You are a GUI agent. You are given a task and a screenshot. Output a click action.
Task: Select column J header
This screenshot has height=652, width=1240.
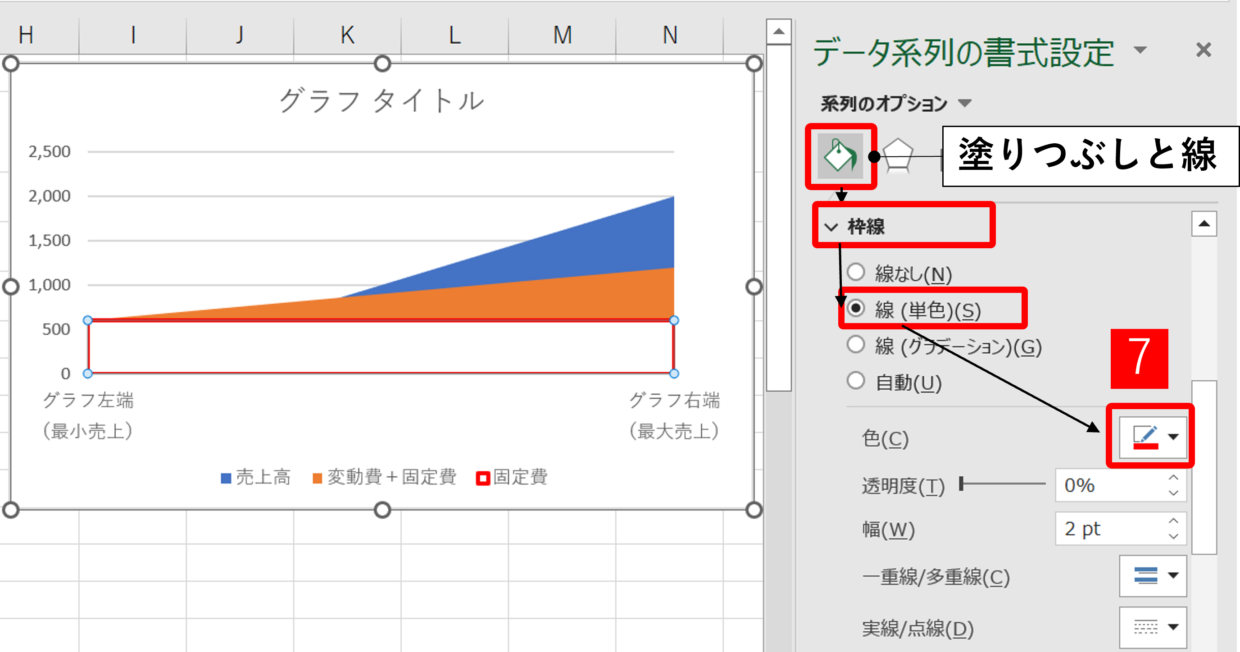tap(239, 35)
